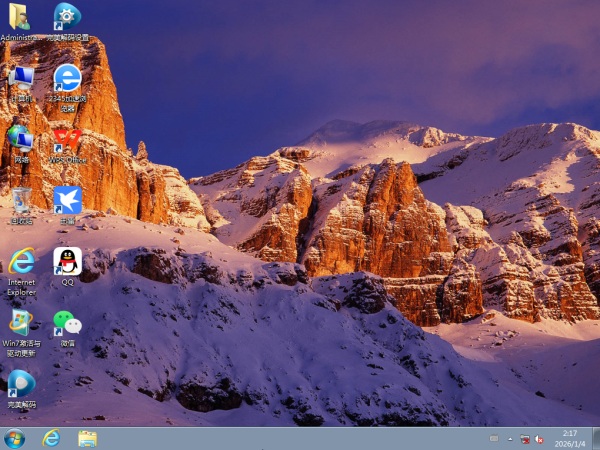Select the 完美解码 player desktop icon
Screen dimensions: 600x450
coord(20,384)
